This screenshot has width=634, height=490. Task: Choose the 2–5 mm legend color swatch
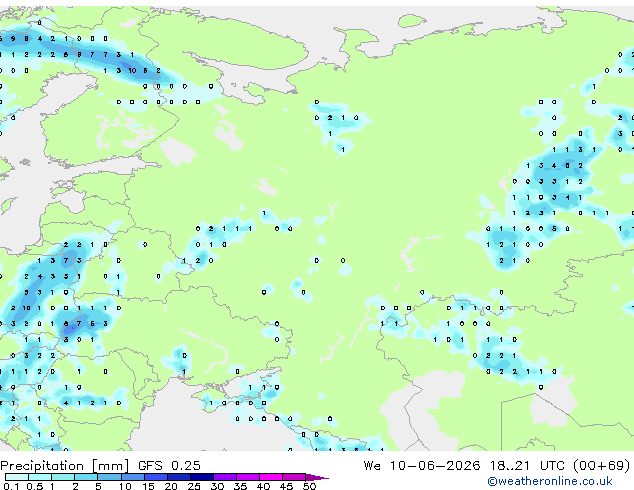86,477
